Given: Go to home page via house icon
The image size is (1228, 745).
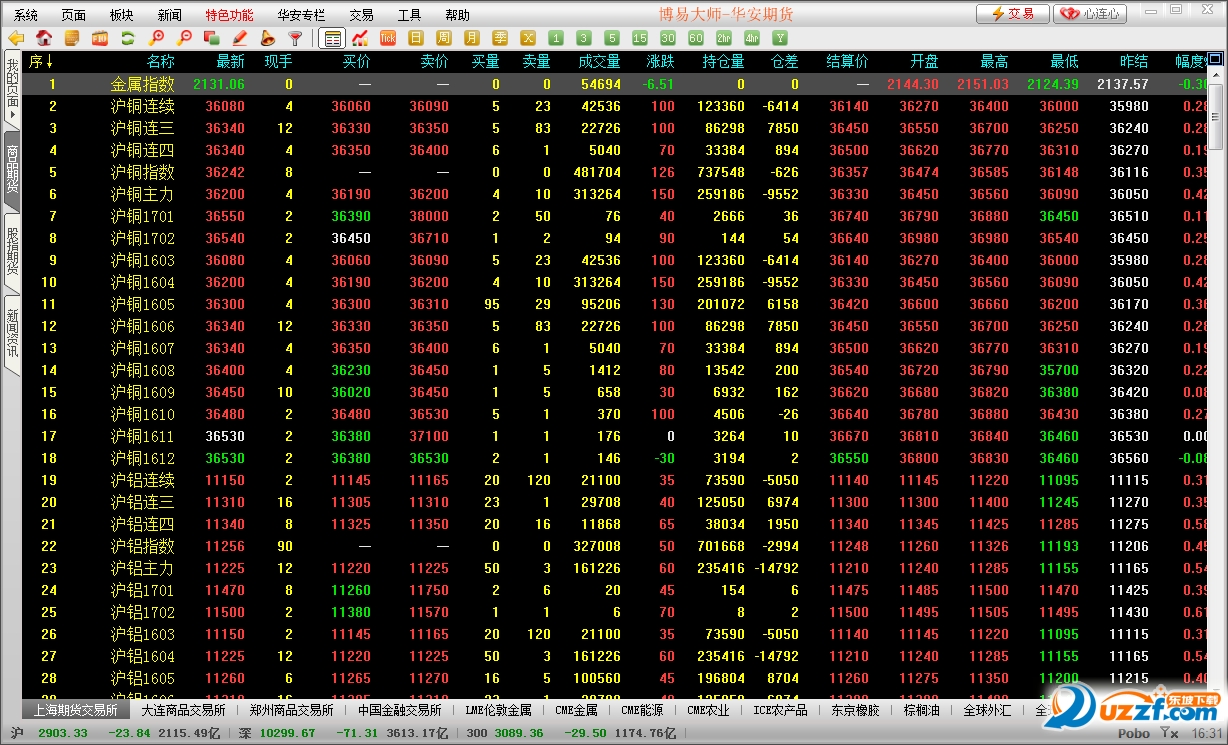Looking at the screenshot, I should click(44, 39).
